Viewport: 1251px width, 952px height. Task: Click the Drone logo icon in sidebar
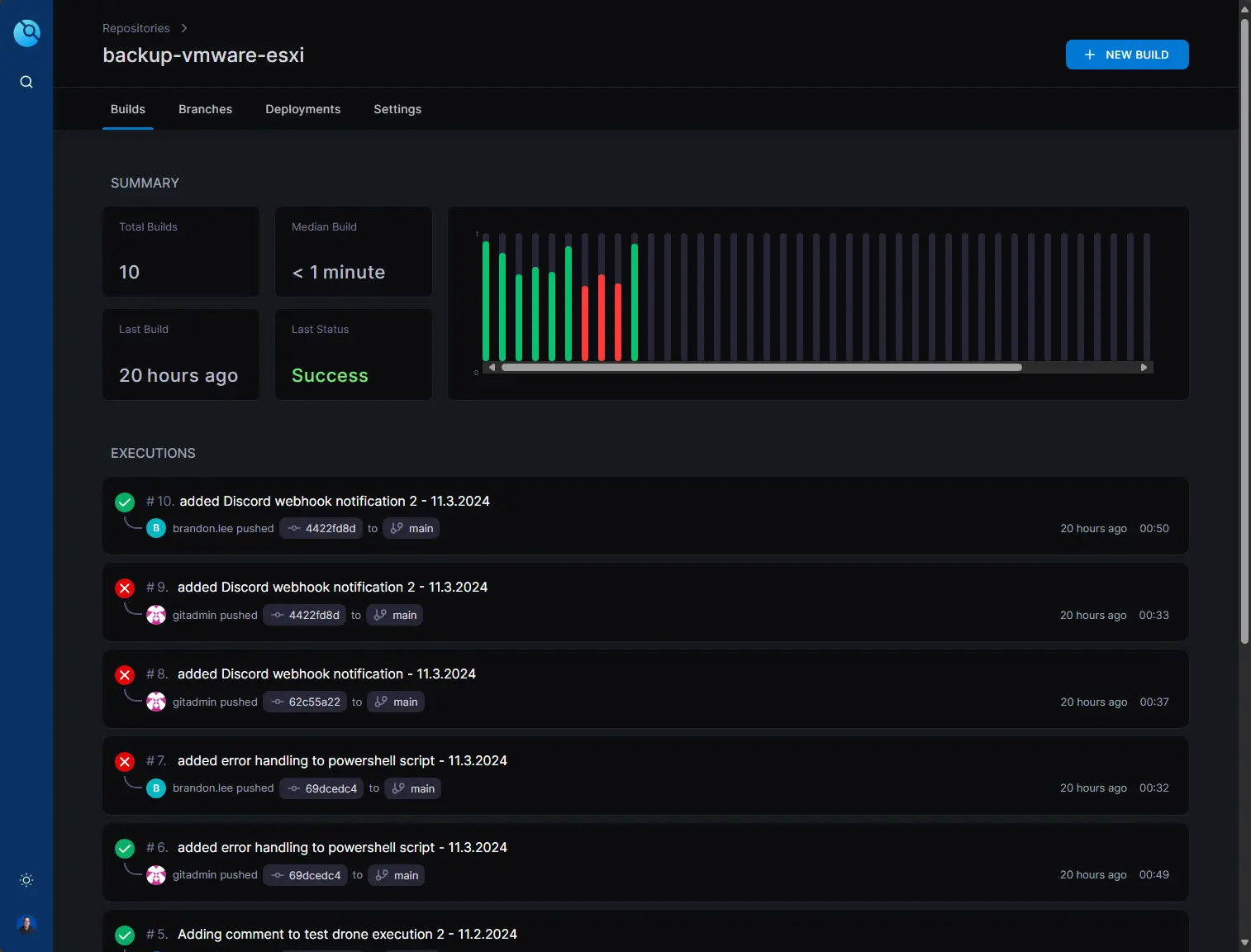26,33
